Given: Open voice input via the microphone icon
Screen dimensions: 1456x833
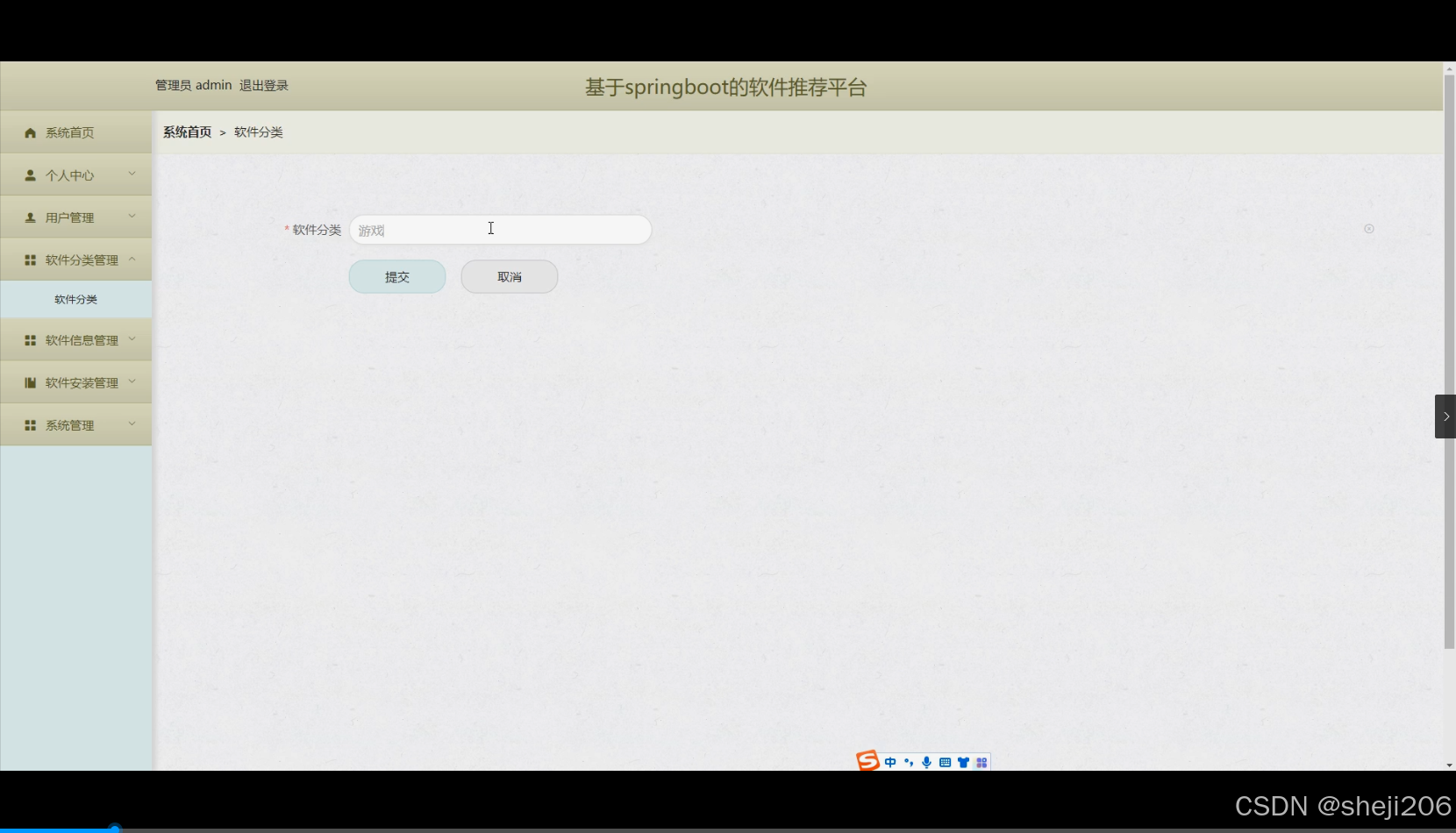Looking at the screenshot, I should pos(926,761).
